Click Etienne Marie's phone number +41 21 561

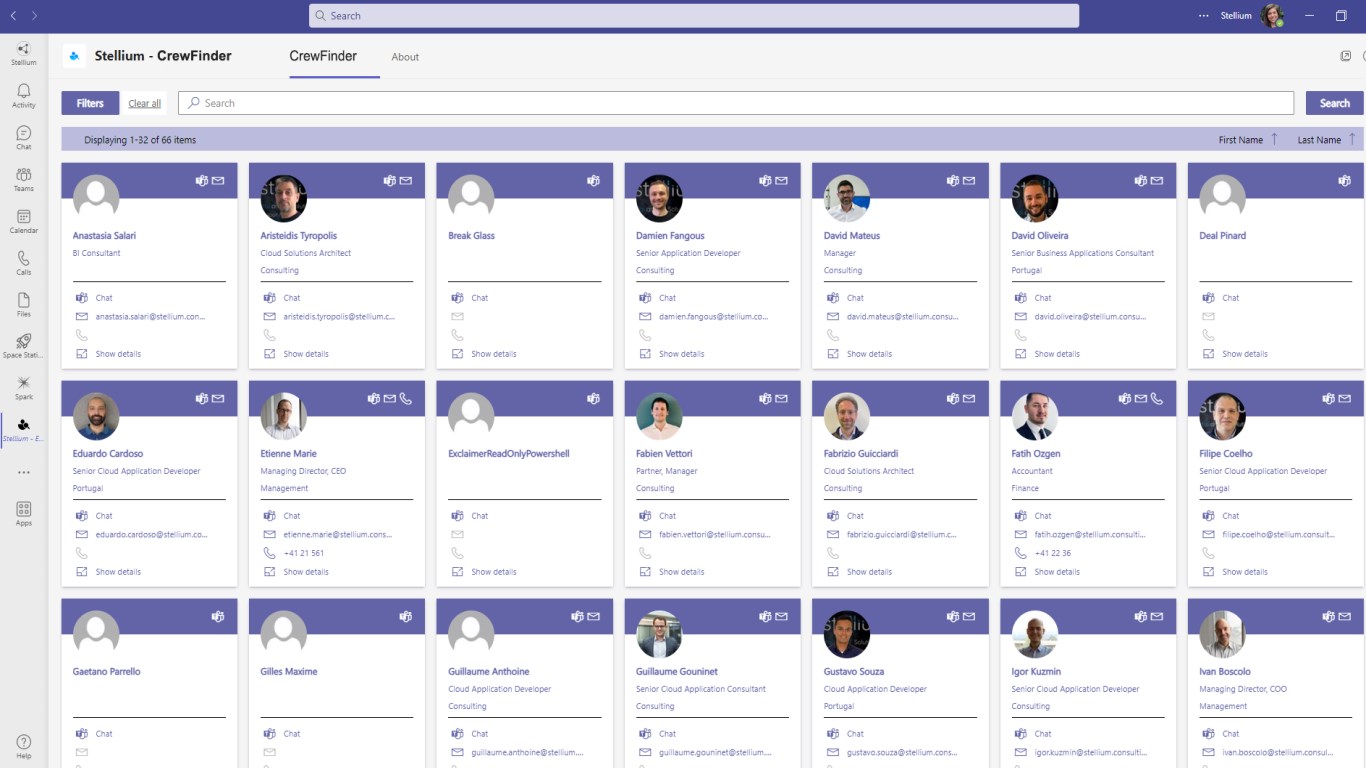pos(304,553)
